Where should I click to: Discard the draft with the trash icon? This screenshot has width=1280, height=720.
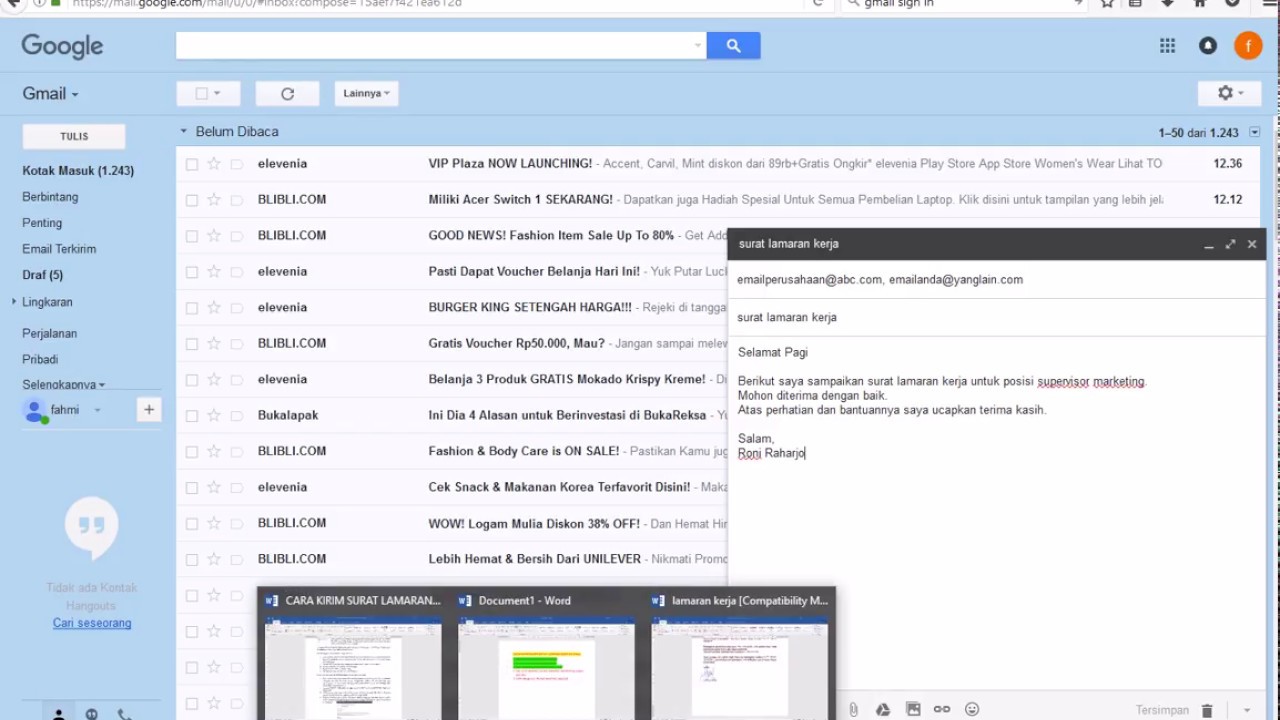pyautogui.click(x=1207, y=710)
